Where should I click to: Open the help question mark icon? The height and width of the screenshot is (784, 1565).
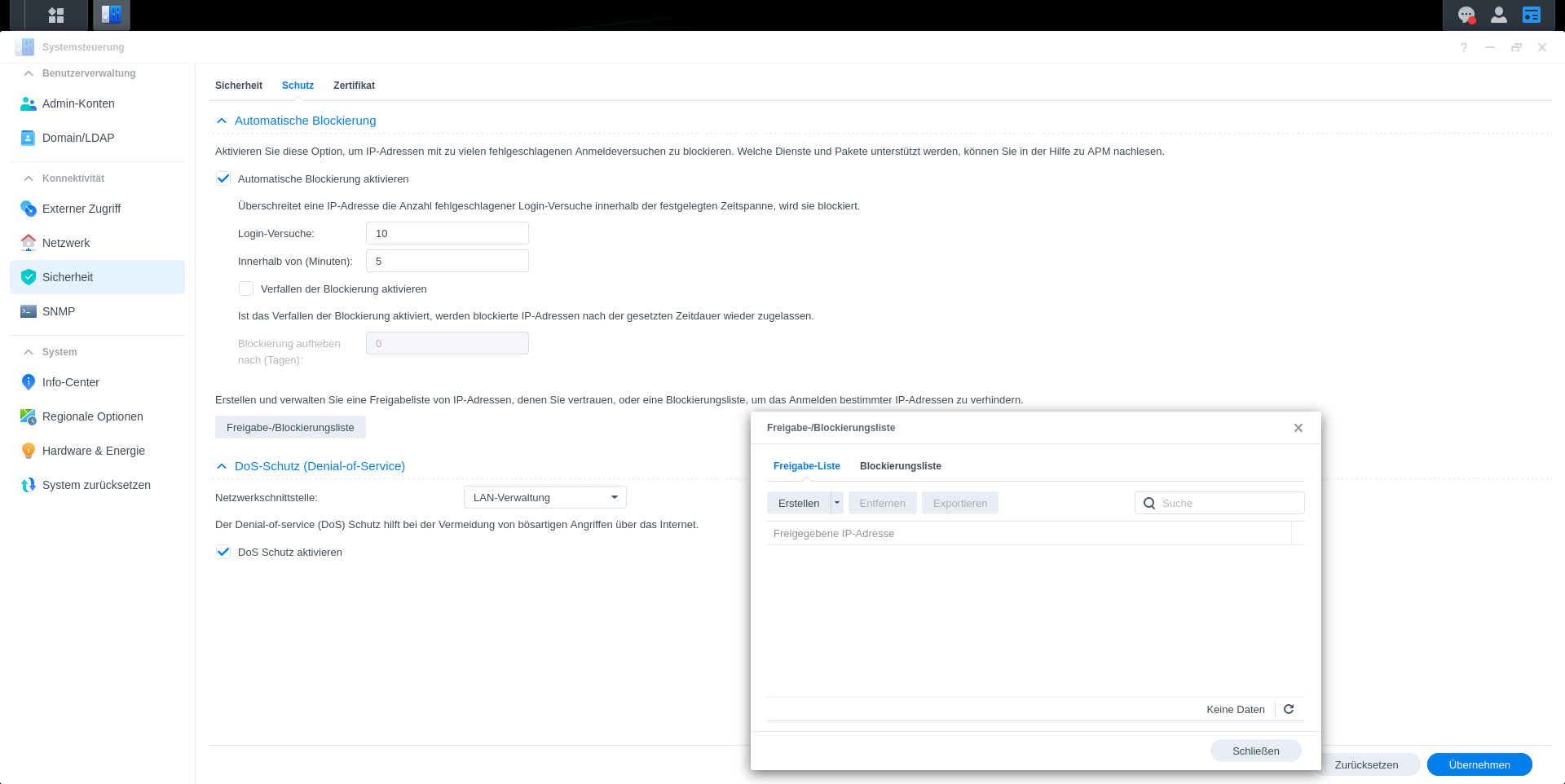[1464, 47]
